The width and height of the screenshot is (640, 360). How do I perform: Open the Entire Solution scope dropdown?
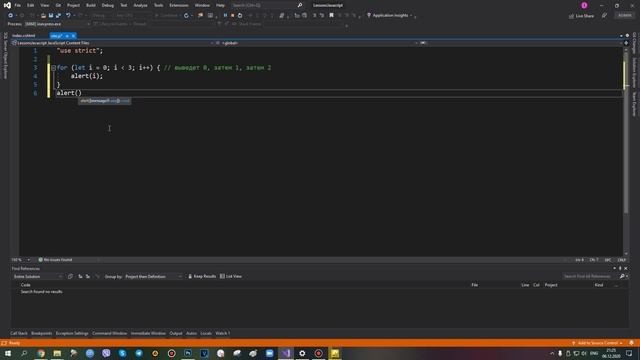(x=38, y=277)
